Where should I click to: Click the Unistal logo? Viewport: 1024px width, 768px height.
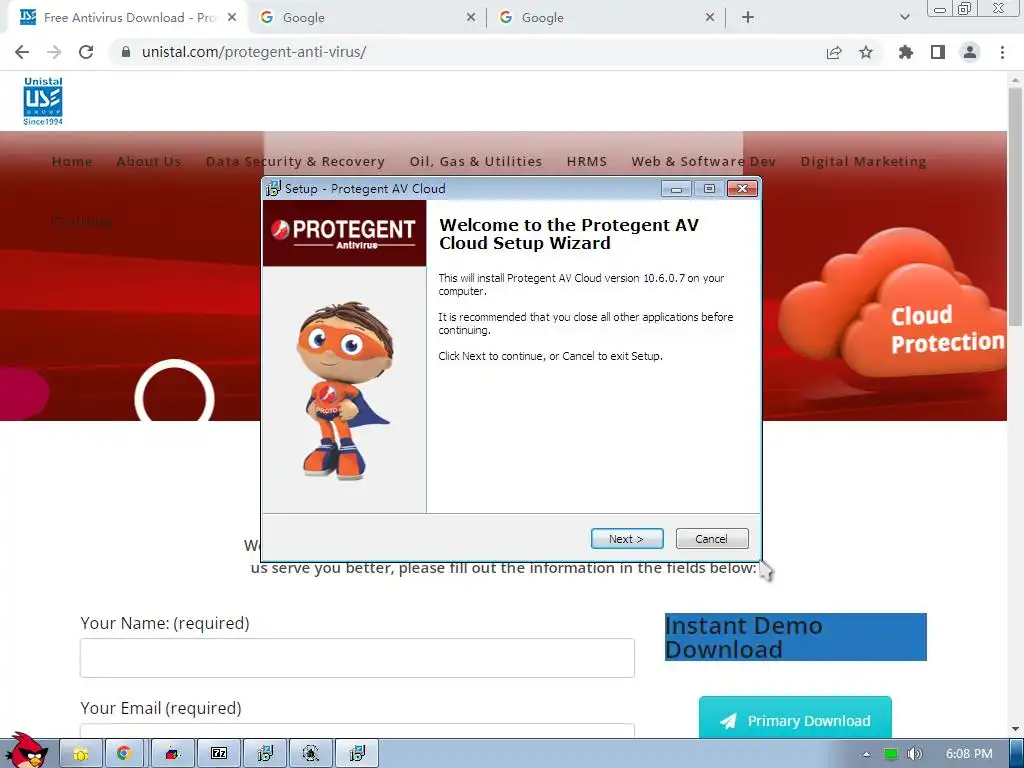pyautogui.click(x=43, y=101)
